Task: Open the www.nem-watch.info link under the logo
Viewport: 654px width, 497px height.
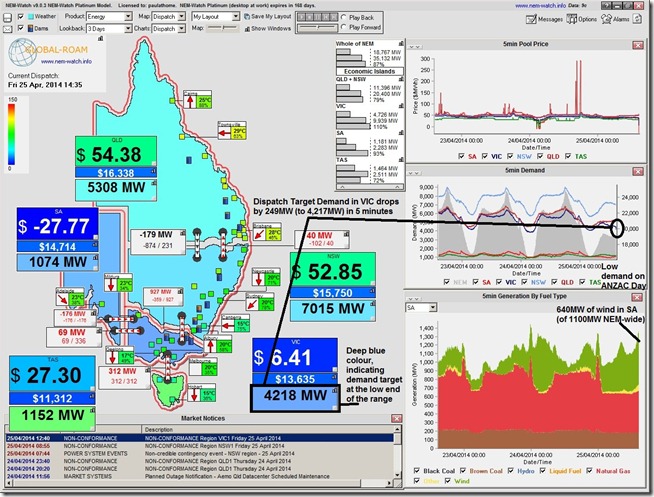Action: coord(66,61)
